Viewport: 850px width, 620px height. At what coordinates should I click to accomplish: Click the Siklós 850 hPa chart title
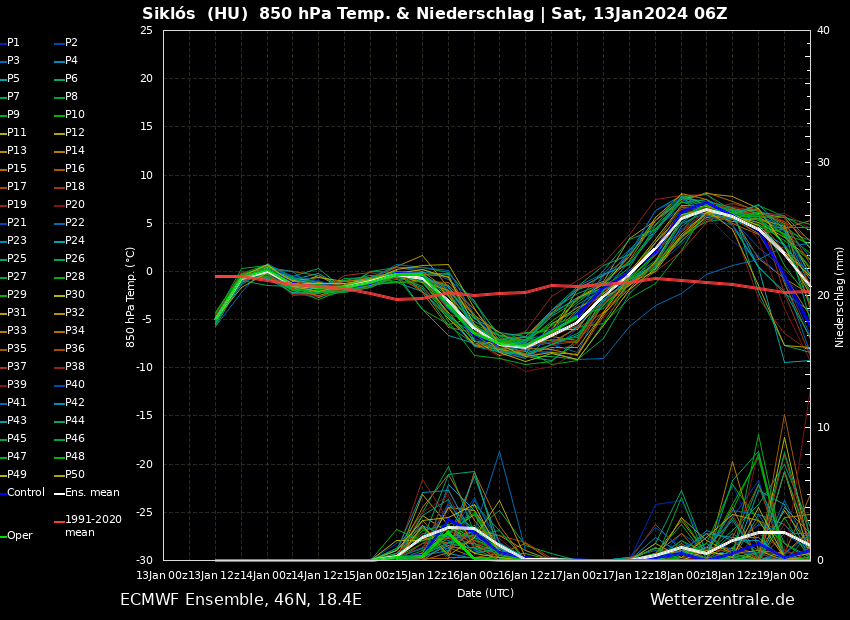(434, 14)
